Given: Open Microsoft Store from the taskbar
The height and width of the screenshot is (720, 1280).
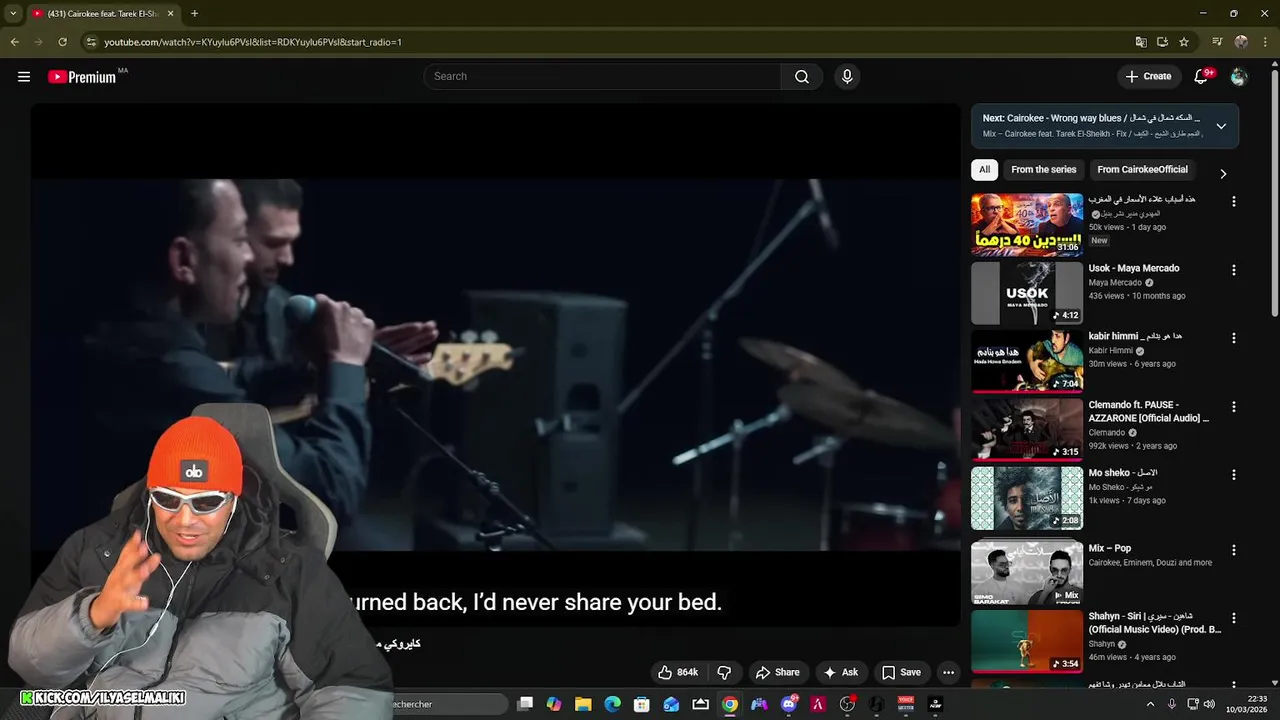Looking at the screenshot, I should (642, 704).
